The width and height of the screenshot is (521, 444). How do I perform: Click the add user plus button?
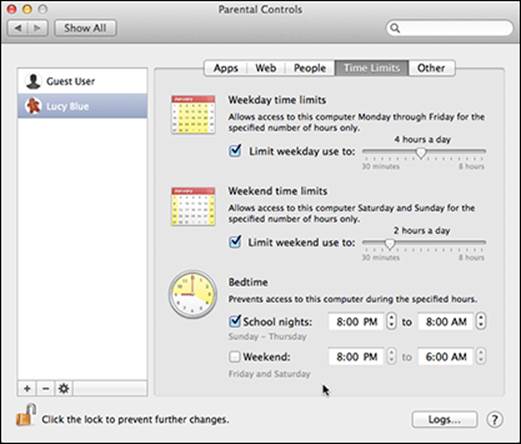tap(27, 388)
